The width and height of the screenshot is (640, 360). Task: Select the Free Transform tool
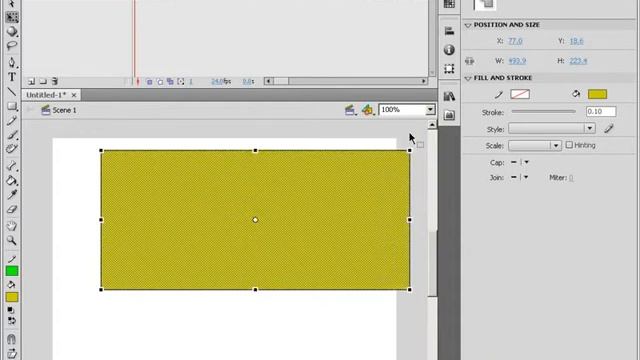(12, 17)
